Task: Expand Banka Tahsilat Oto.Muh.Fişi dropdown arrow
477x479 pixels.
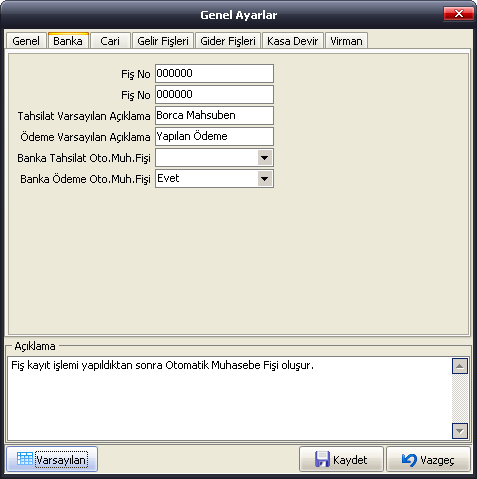Action: (265, 158)
